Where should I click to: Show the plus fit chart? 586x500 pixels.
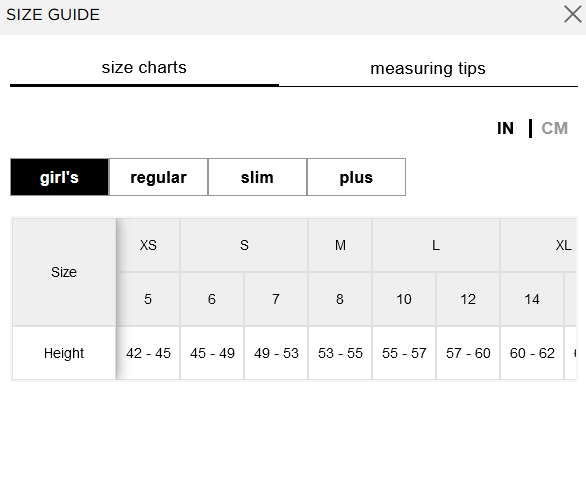tap(356, 177)
